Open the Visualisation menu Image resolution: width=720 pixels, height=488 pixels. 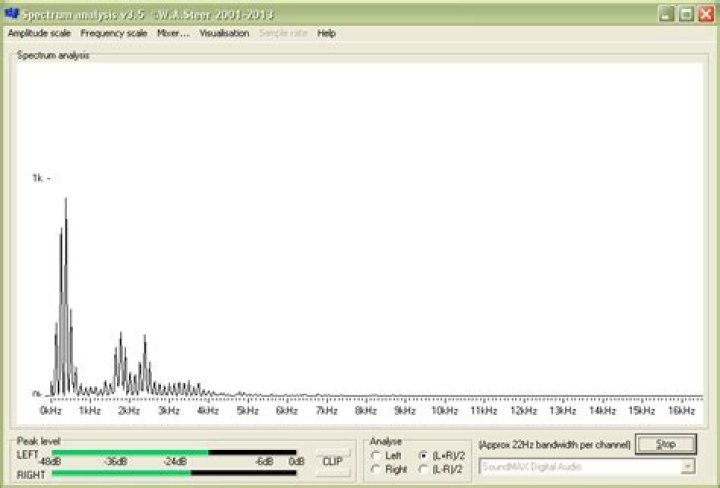click(224, 33)
